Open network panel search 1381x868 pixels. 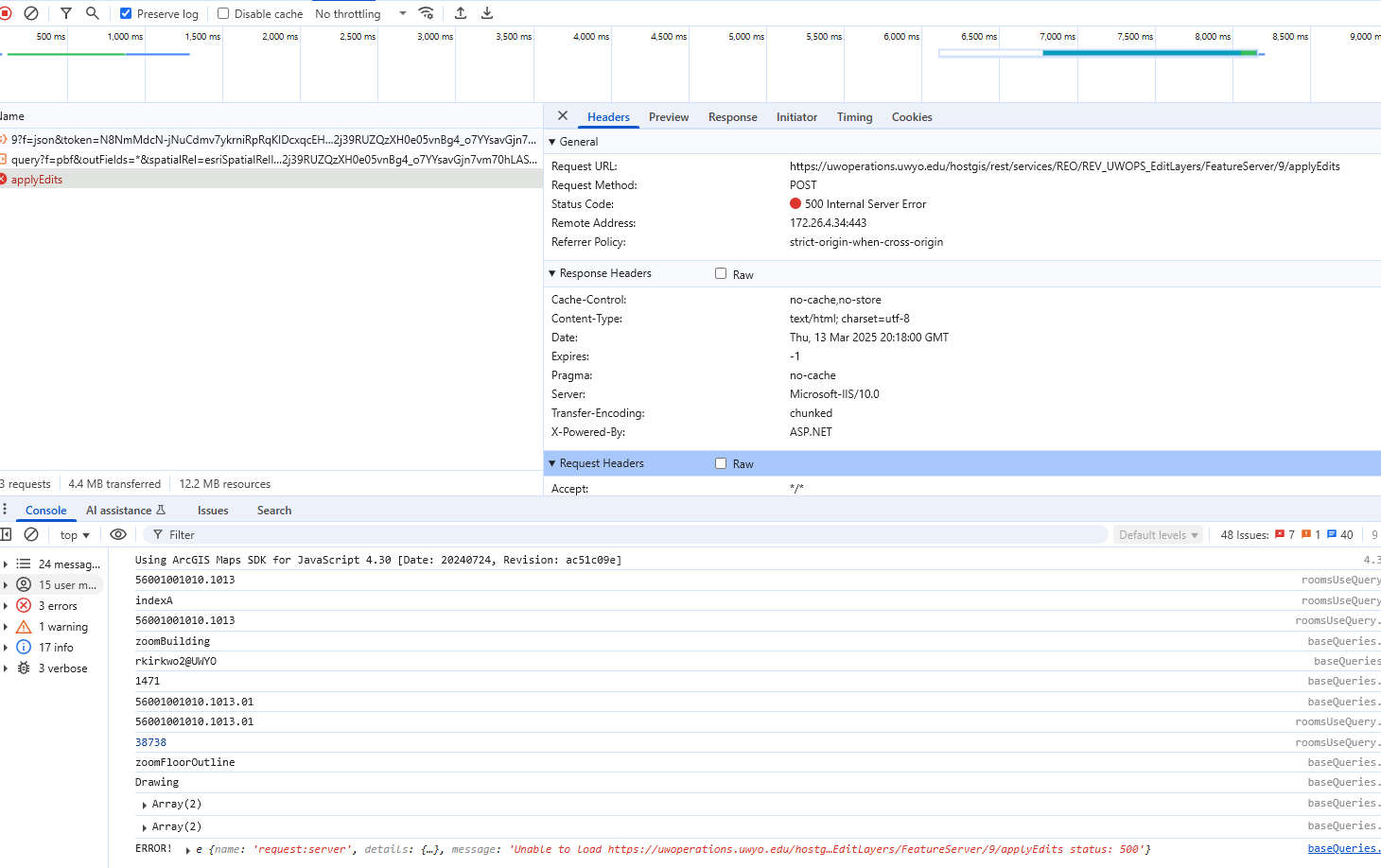[92, 12]
